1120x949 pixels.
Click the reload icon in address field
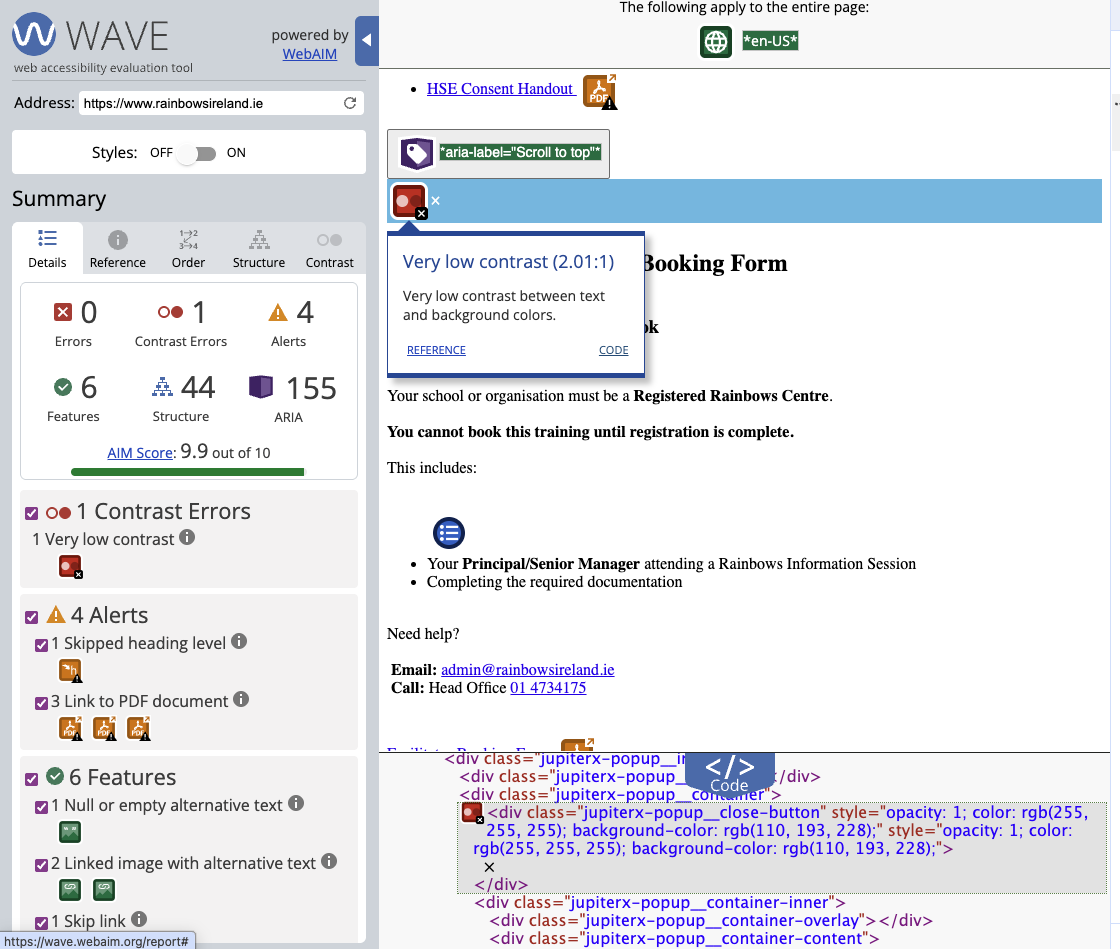click(x=350, y=103)
